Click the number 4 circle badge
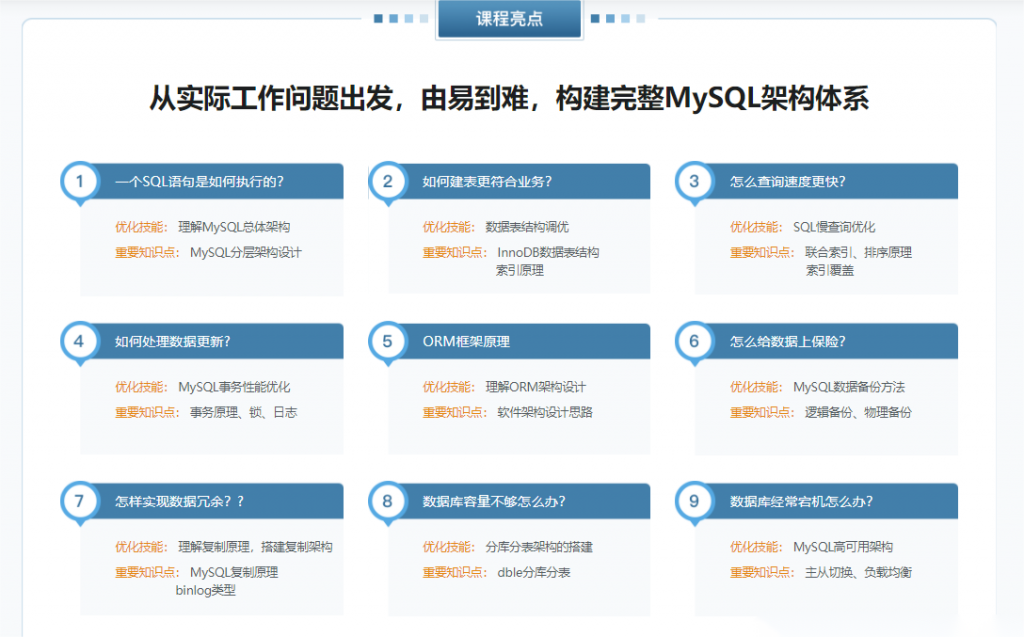Screen dimensions: 1024x637 [x=80, y=341]
